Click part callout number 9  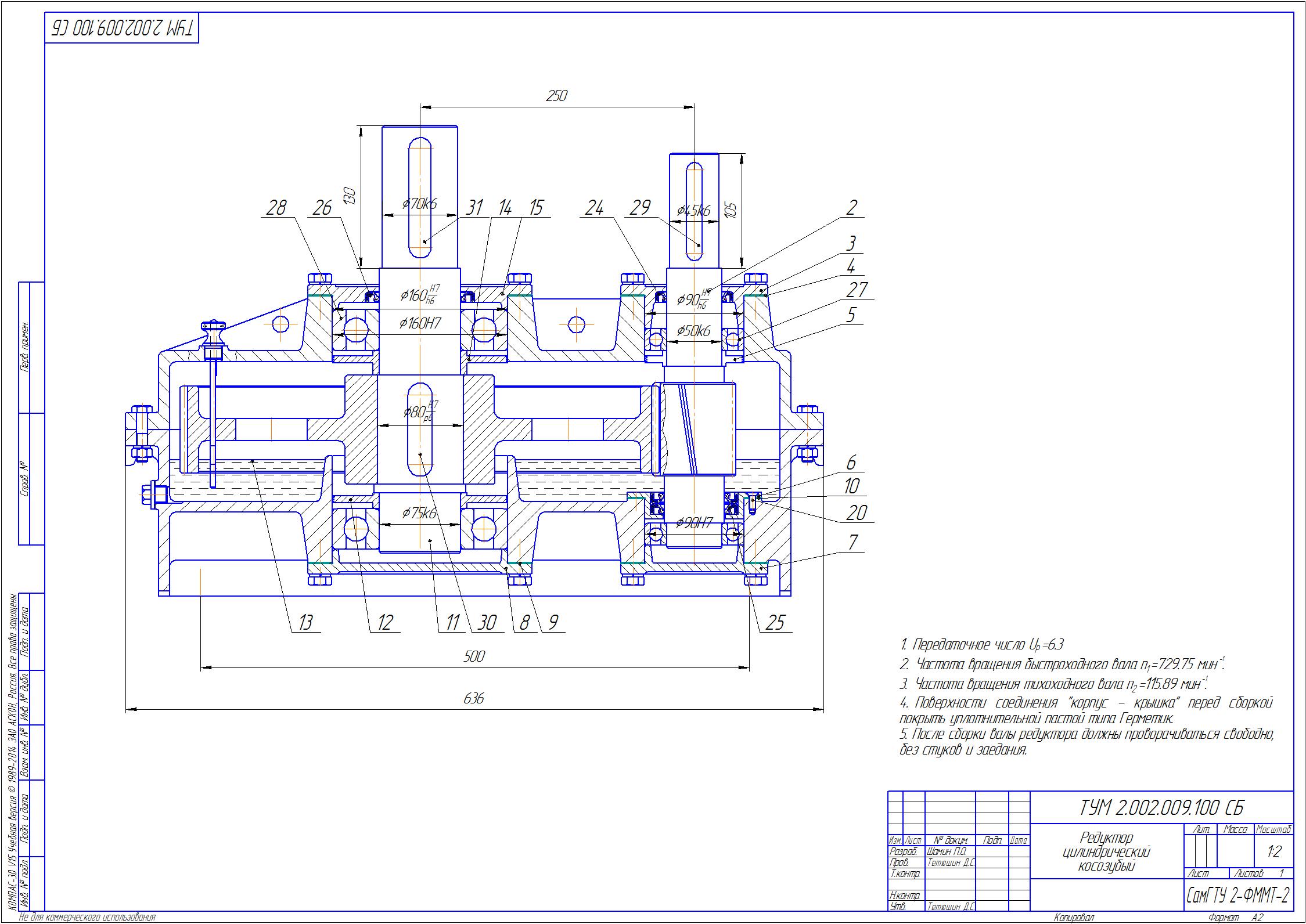coord(553,623)
